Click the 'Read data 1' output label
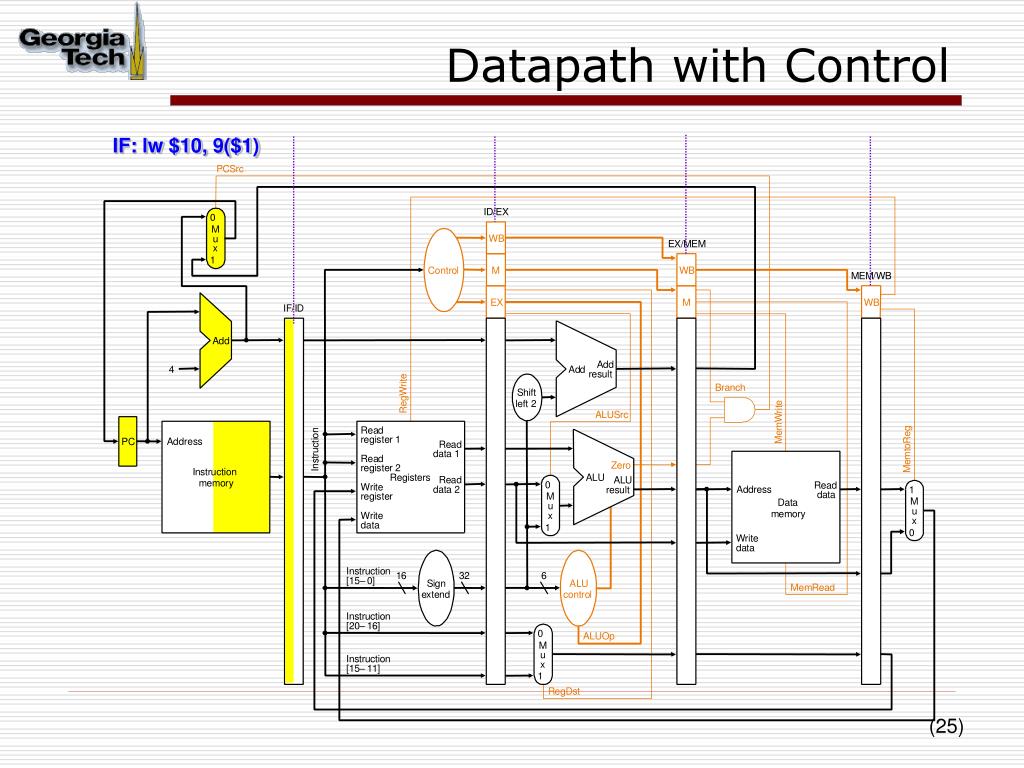 click(447, 449)
